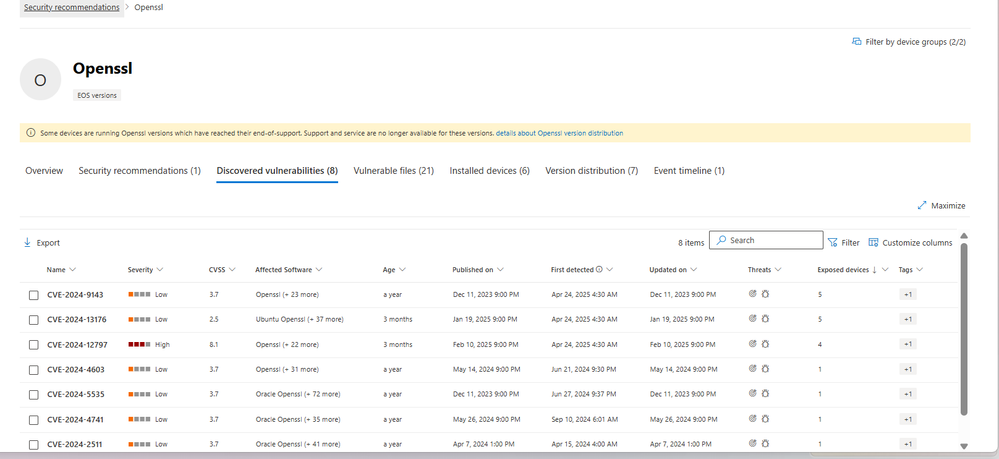This screenshot has width=999, height=459.
Task: Open the CVE-2024-12797 vulnerability entry
Action: point(77,344)
